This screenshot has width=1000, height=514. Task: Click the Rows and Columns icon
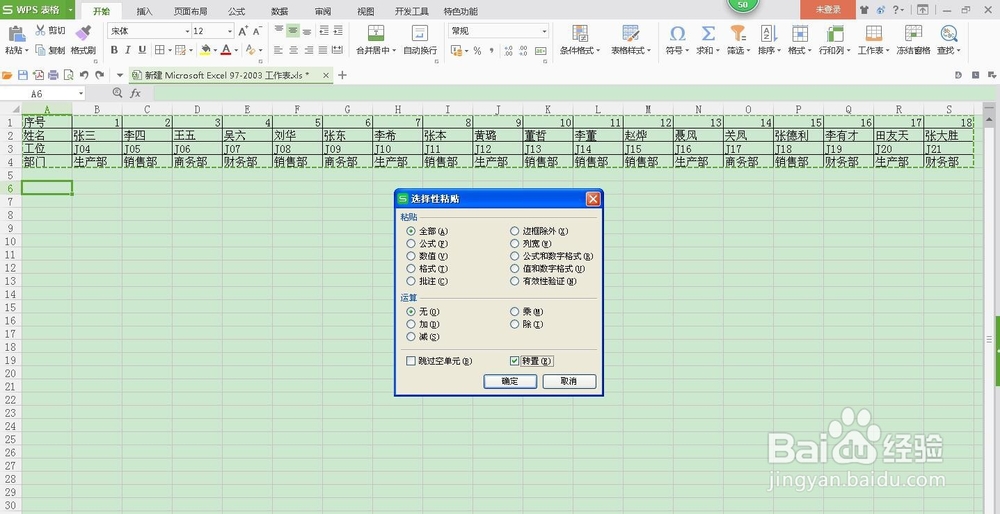(x=835, y=33)
